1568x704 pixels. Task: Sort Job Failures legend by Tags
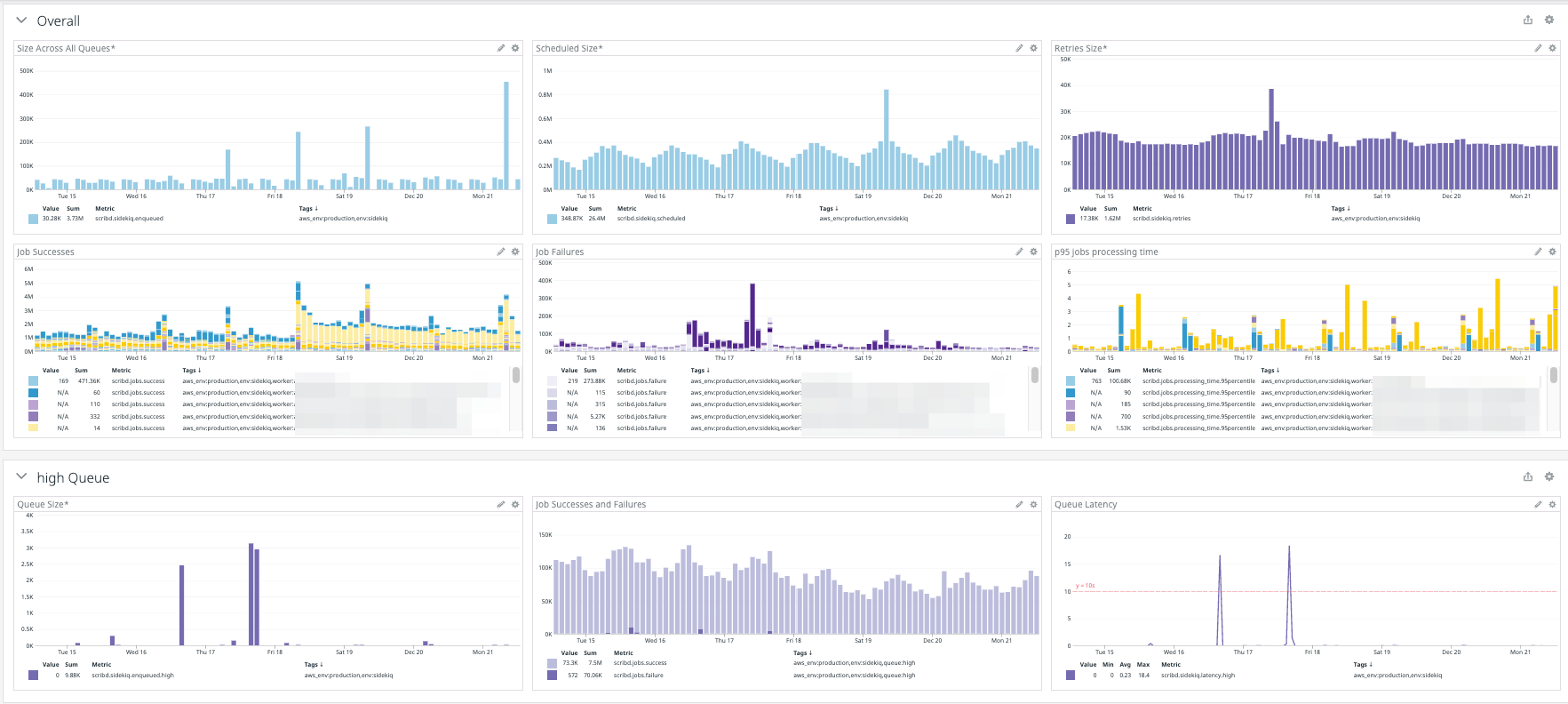pos(700,371)
